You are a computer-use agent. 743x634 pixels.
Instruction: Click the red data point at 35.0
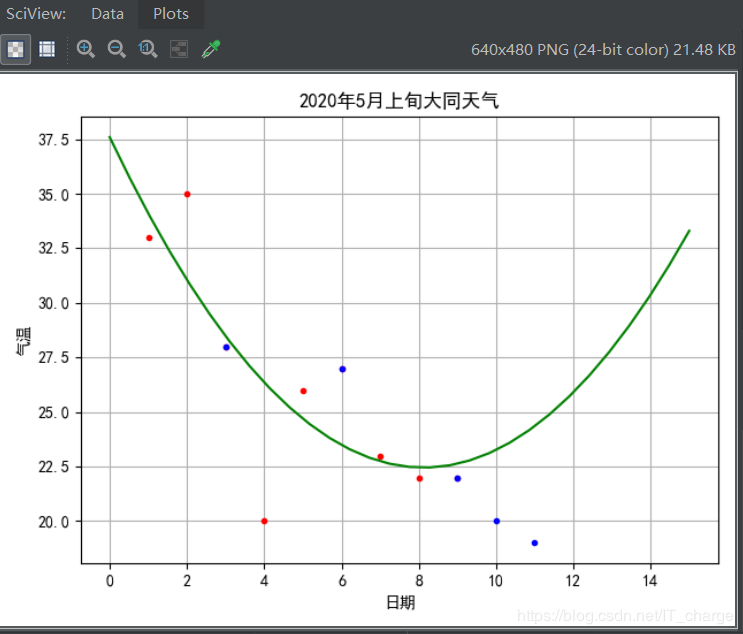click(187, 194)
